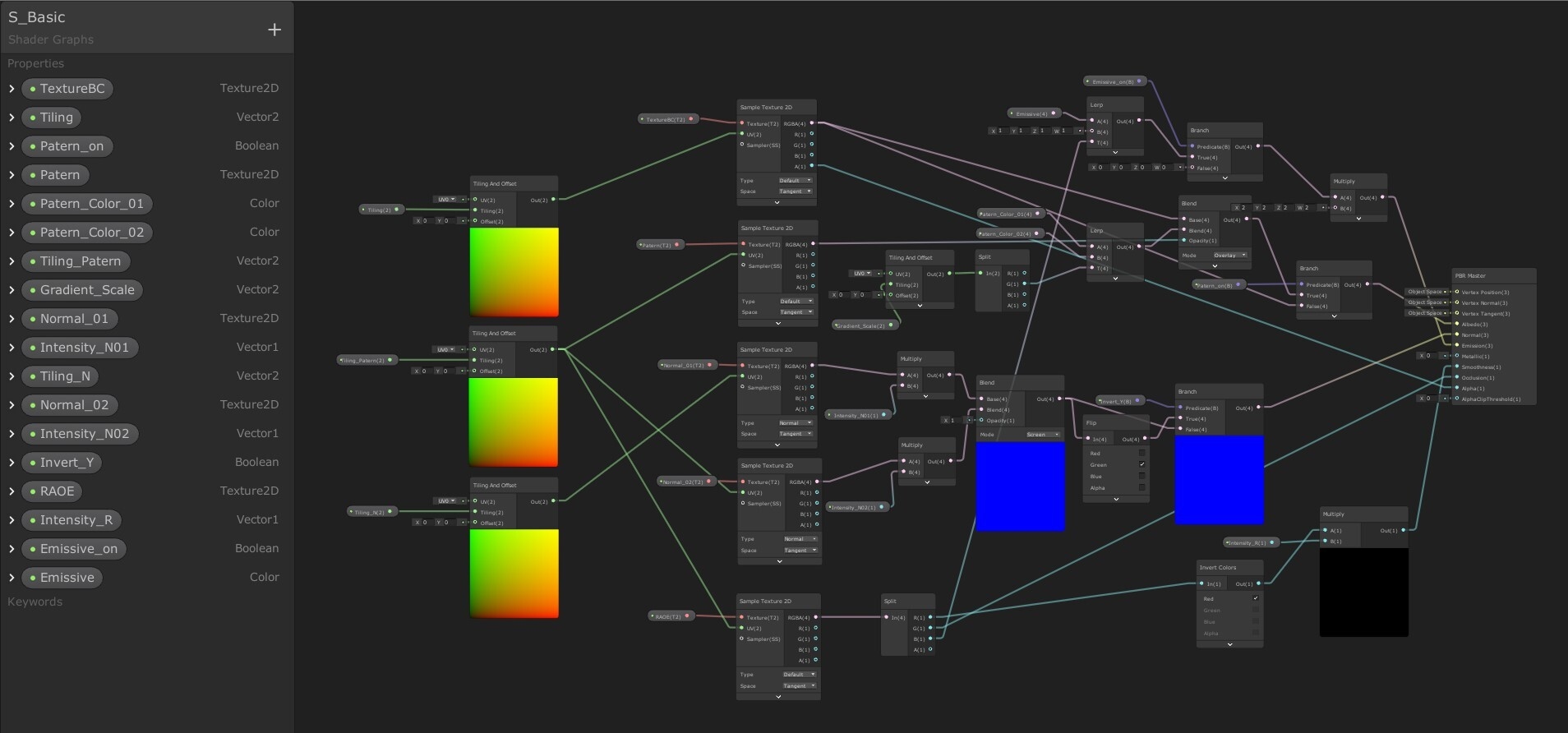Viewport: 1568px width, 733px height.
Task: Select the Emissive property pill in the blackboard
Action: pyautogui.click(x=62, y=578)
